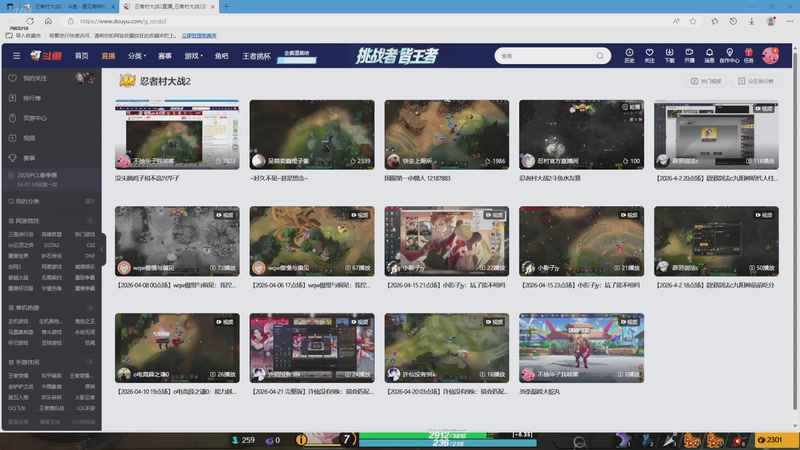Open live stream thumbnail with 2339 viewers
Screen dimensions: 800x450
[312, 134]
